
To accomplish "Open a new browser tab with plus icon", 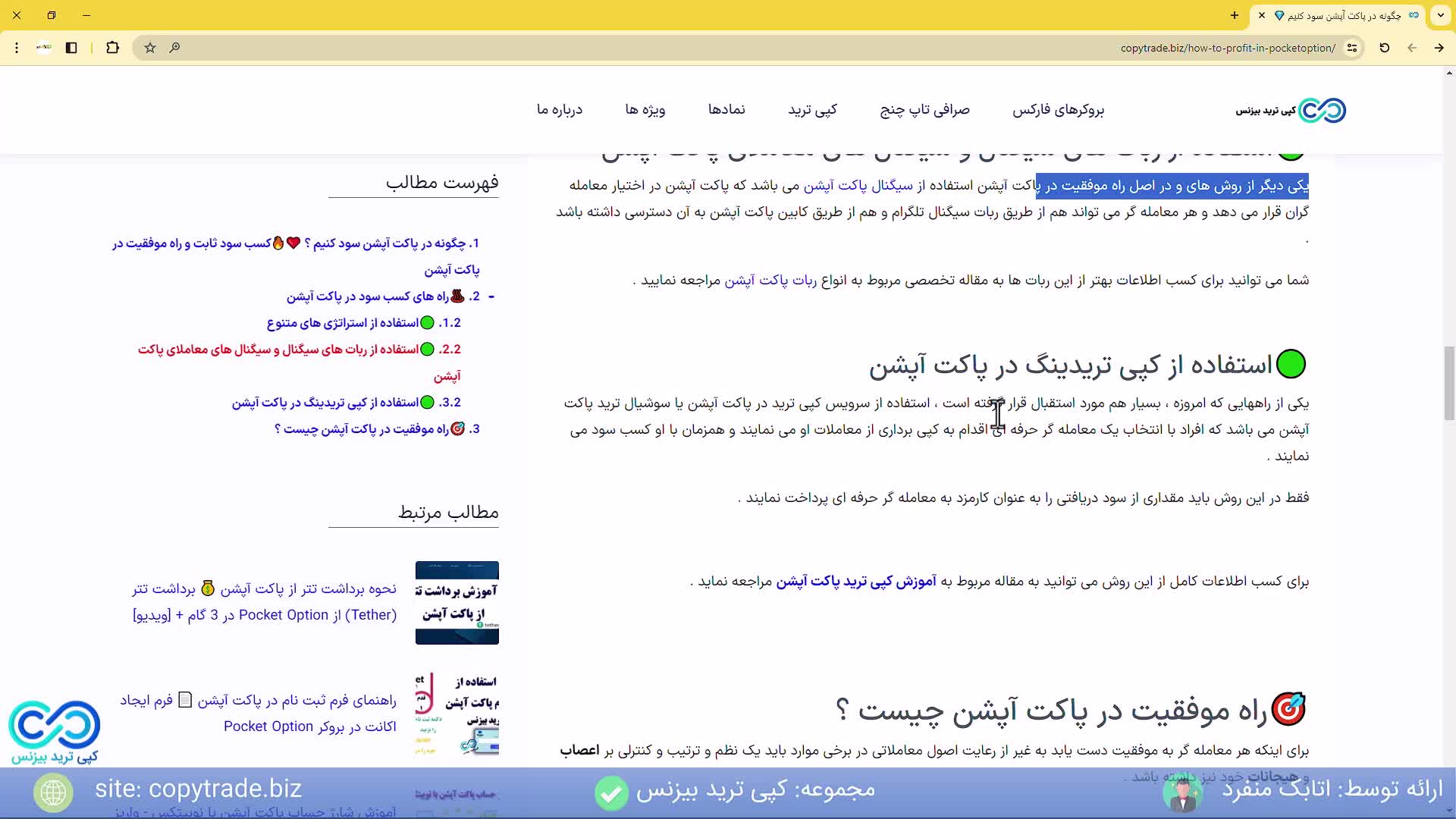I will [1234, 15].
